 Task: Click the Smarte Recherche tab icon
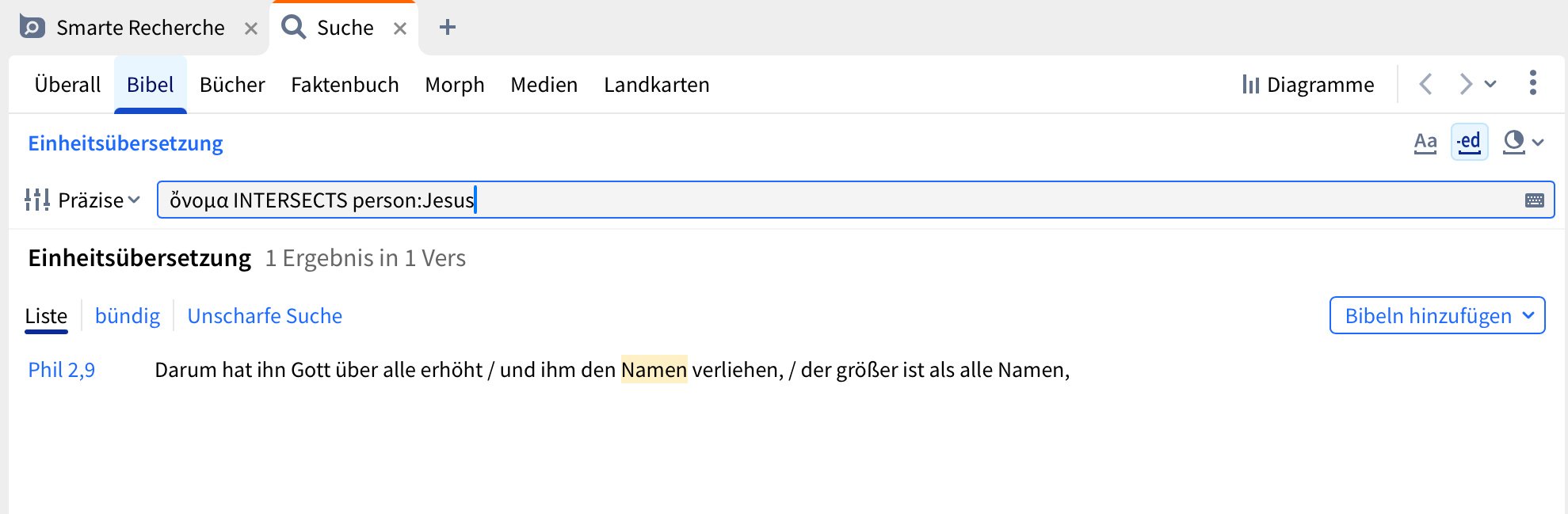click(32, 28)
